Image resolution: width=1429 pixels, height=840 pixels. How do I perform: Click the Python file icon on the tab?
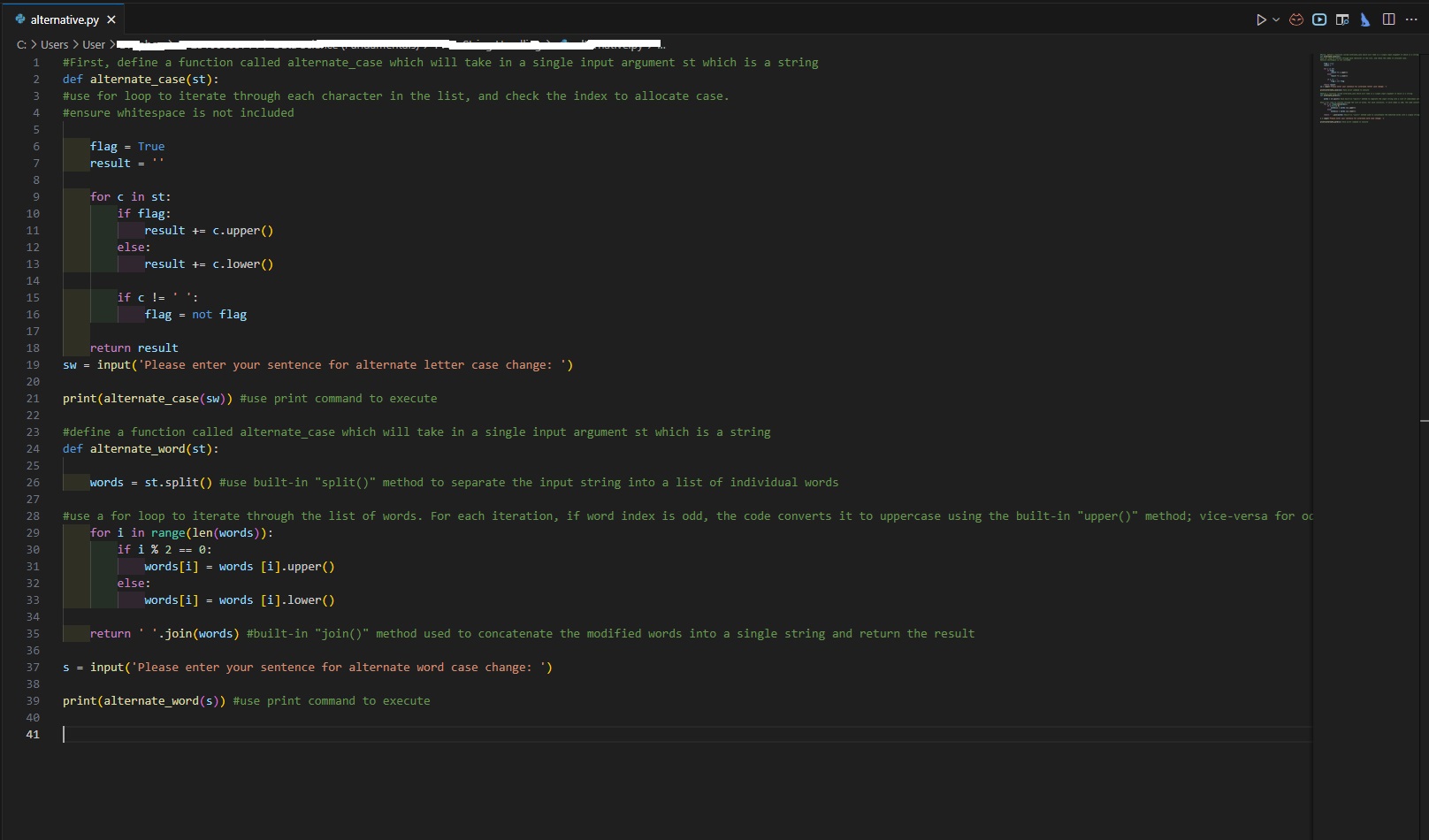[22, 19]
